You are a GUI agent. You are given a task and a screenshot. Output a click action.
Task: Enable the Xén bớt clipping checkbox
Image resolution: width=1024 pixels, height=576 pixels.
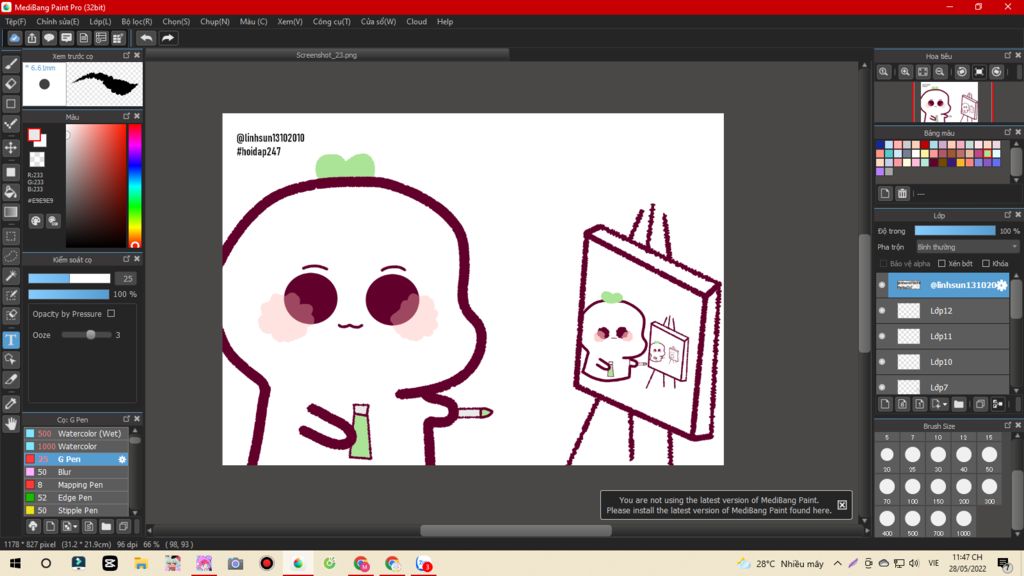(942, 263)
